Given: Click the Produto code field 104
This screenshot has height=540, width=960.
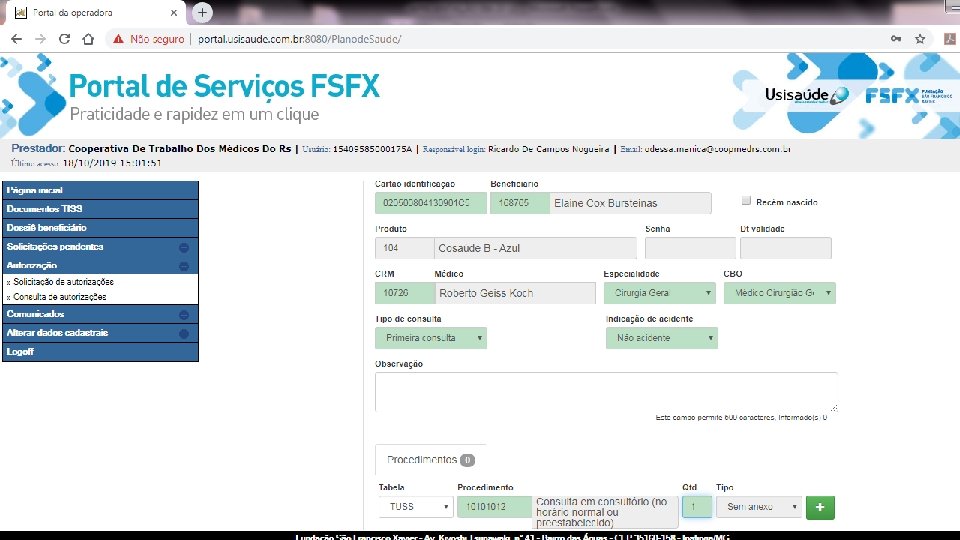Looking at the screenshot, I should [404, 248].
